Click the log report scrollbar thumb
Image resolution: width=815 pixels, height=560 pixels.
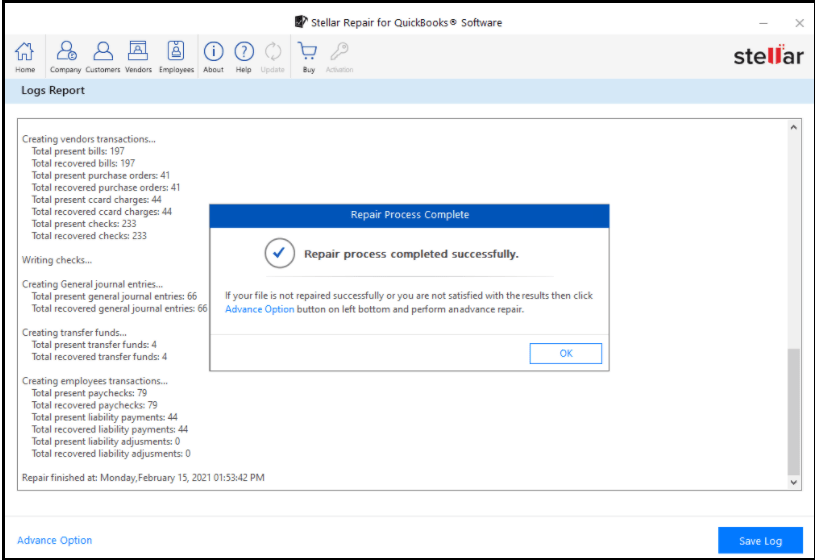point(795,410)
